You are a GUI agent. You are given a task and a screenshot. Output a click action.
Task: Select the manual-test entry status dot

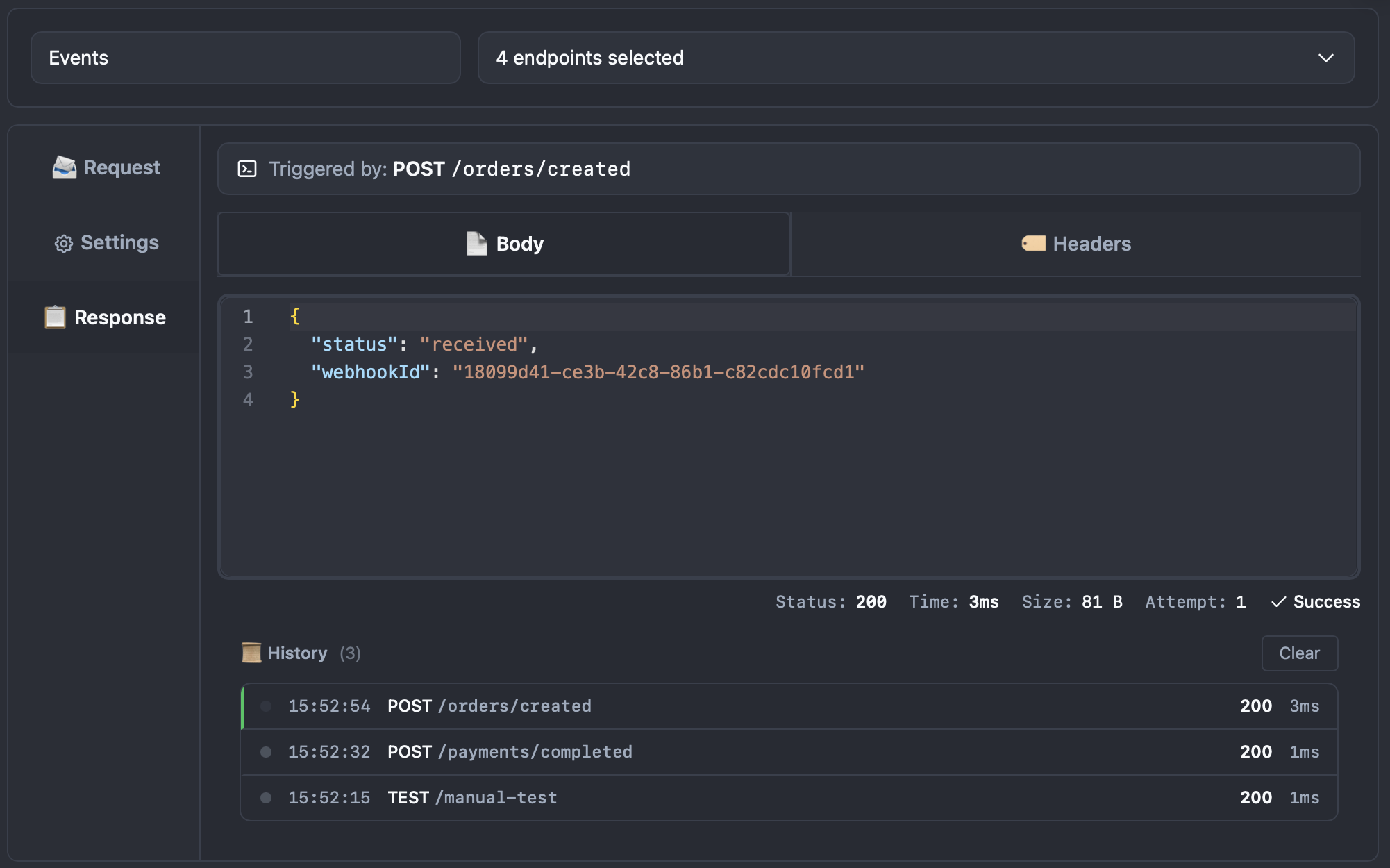(266, 798)
